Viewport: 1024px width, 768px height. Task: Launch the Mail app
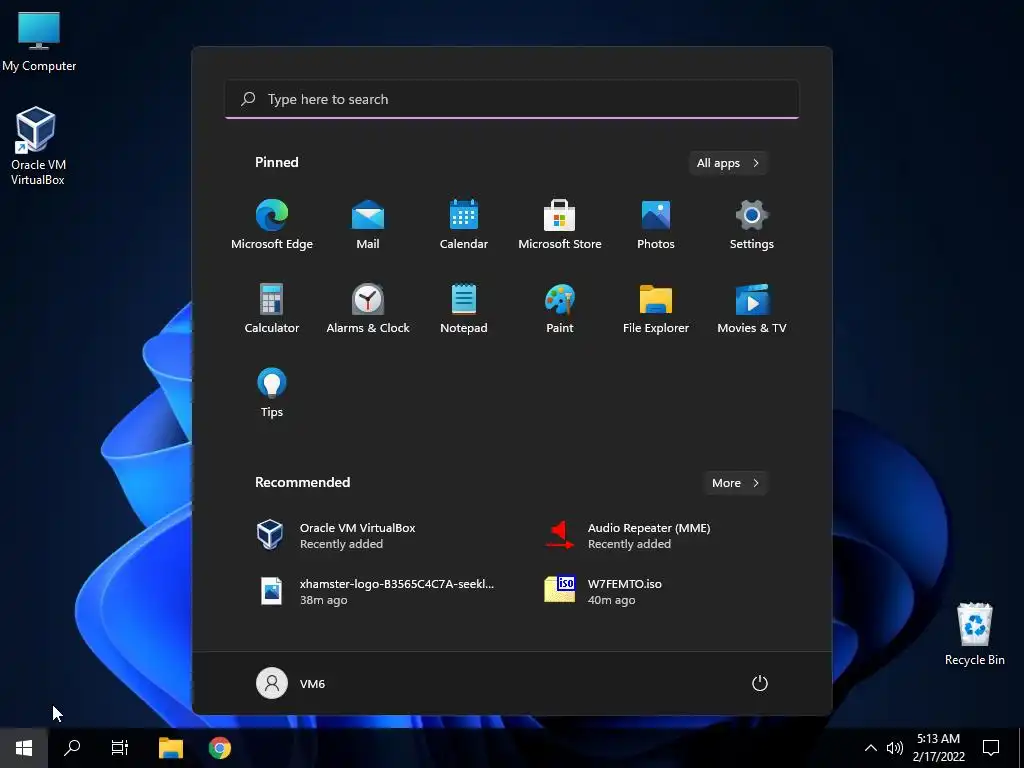(x=368, y=225)
